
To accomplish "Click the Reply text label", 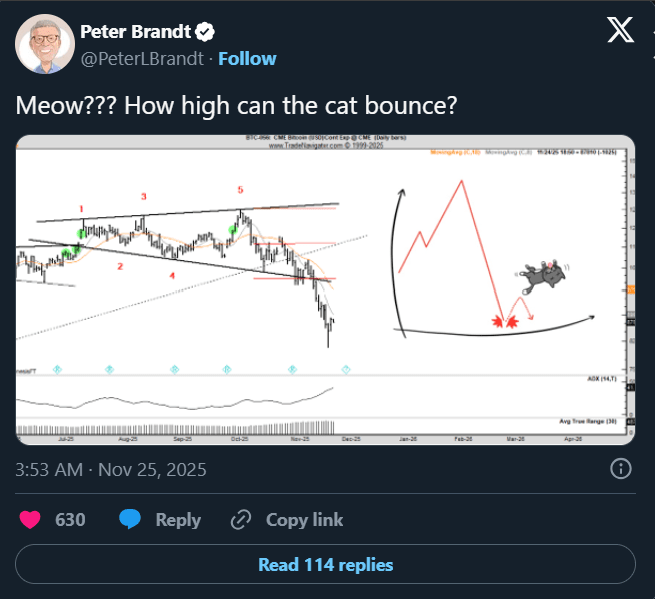I will 178,520.
